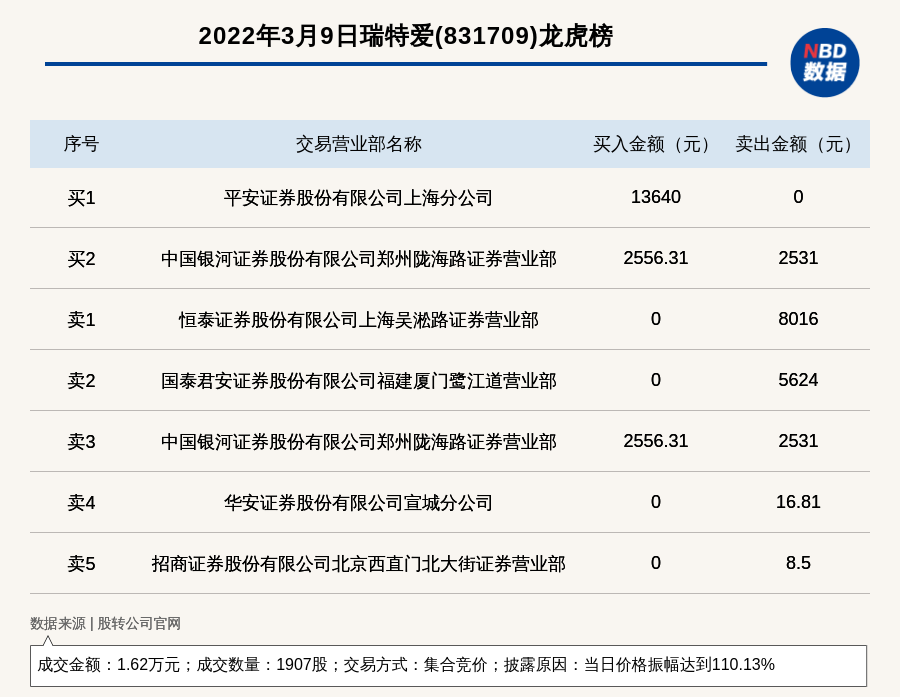Select 2556.31 in the 卖3 row

click(655, 440)
